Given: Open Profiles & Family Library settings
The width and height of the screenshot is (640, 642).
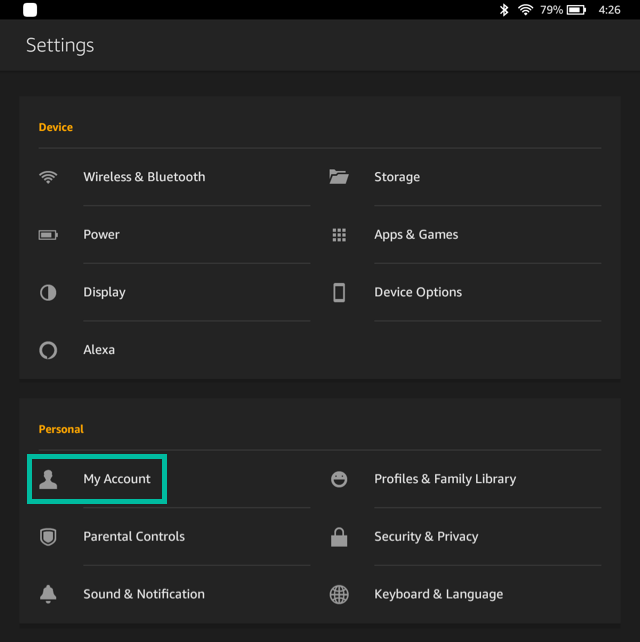Looking at the screenshot, I should 445,479.
